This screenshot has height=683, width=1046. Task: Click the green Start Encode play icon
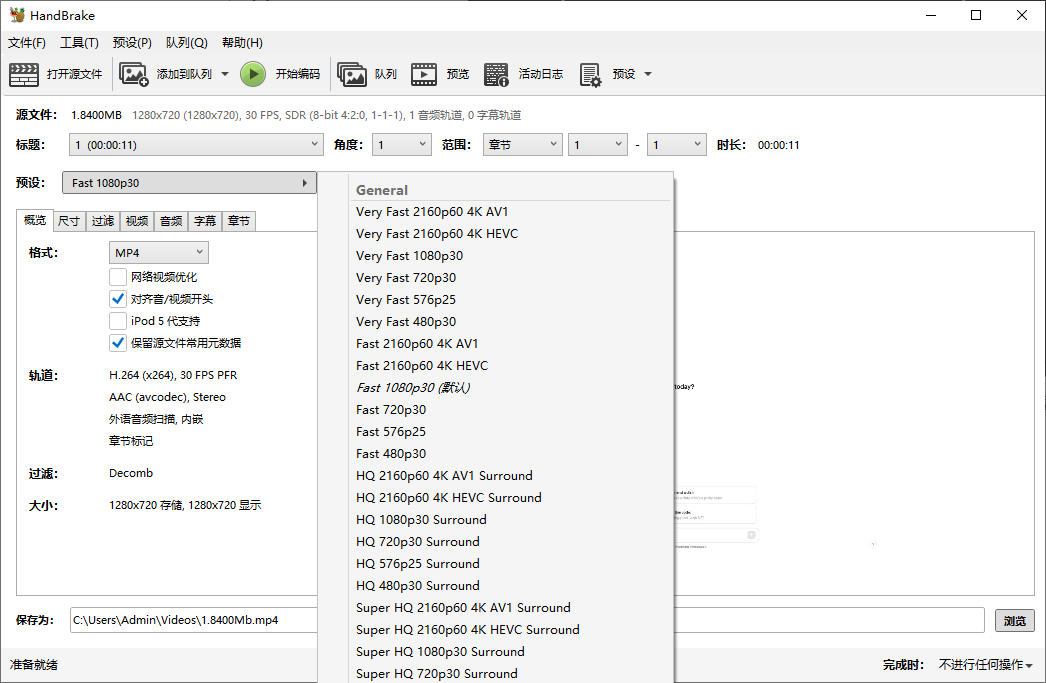coord(253,74)
